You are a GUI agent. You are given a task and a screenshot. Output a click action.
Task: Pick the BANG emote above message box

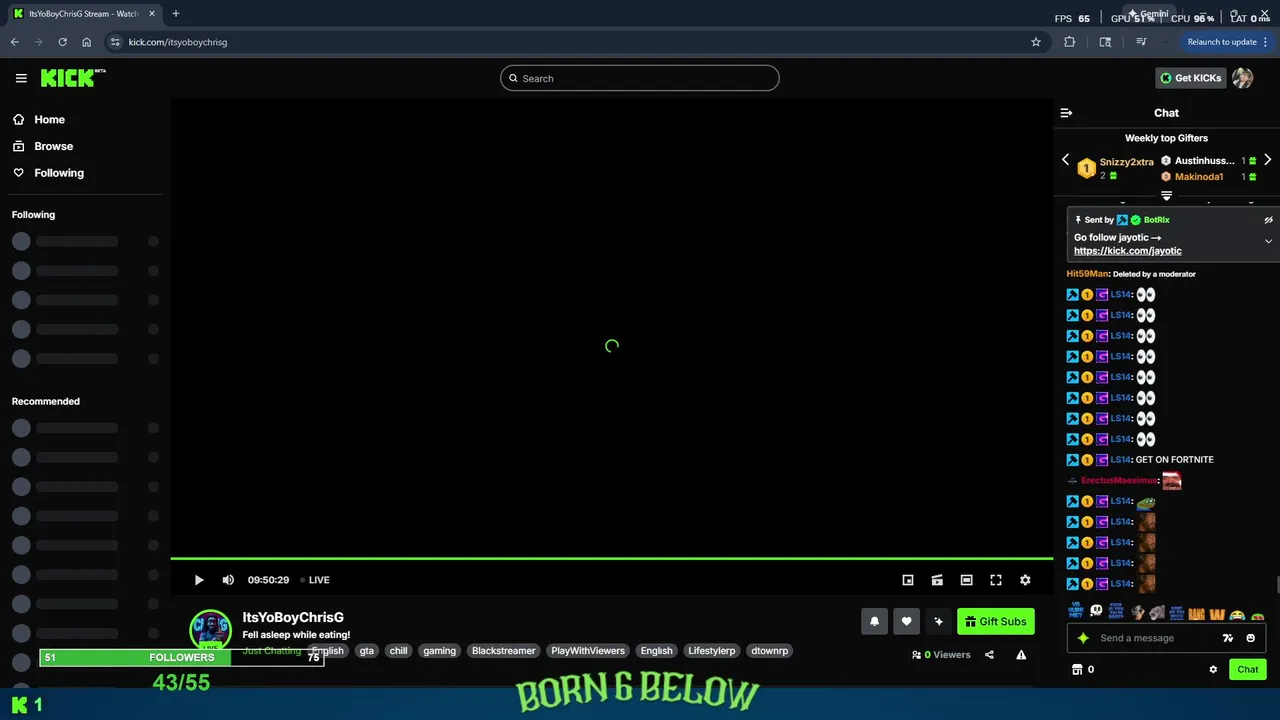(x=1197, y=613)
